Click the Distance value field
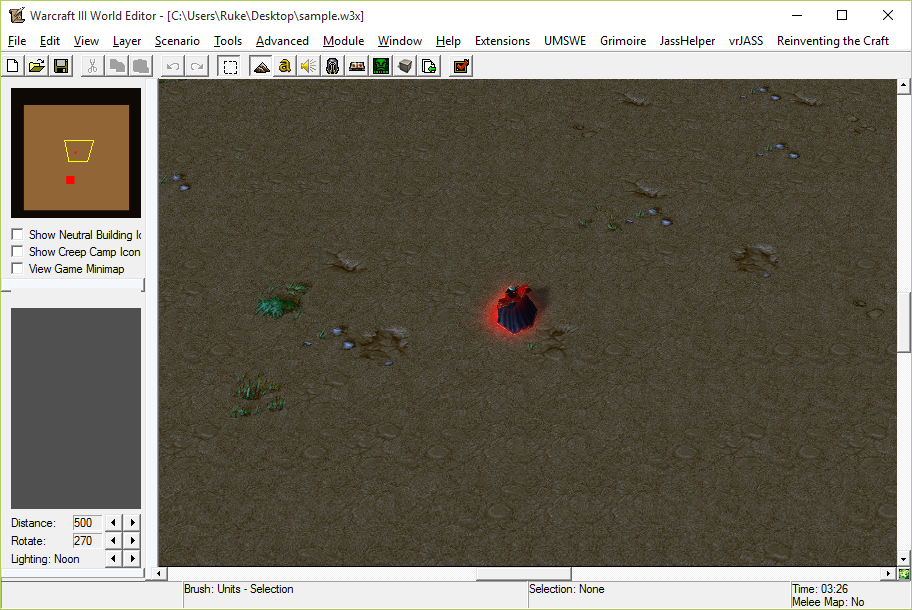Viewport: 912px width, 610px height. click(x=87, y=522)
